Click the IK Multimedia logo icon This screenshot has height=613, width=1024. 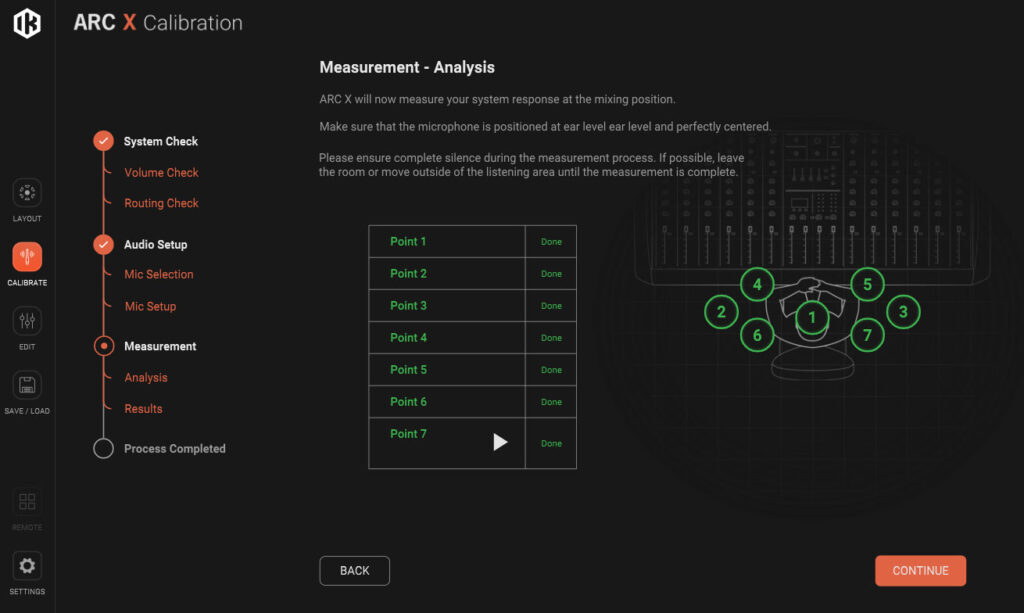tap(27, 23)
